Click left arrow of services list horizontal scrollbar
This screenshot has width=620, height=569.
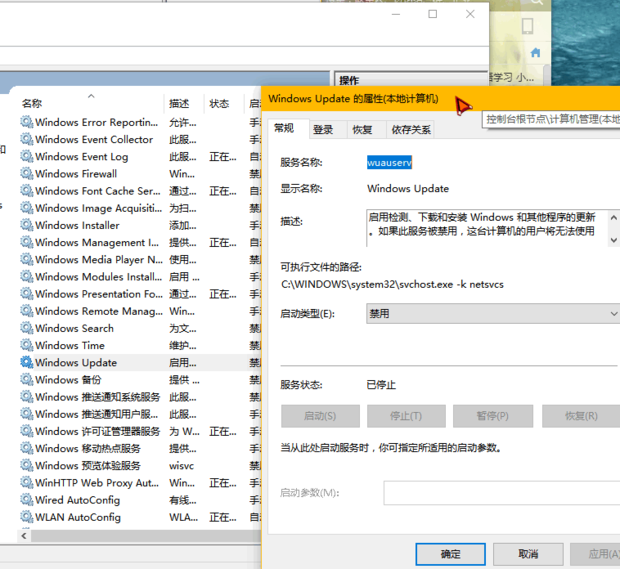tap(24, 536)
